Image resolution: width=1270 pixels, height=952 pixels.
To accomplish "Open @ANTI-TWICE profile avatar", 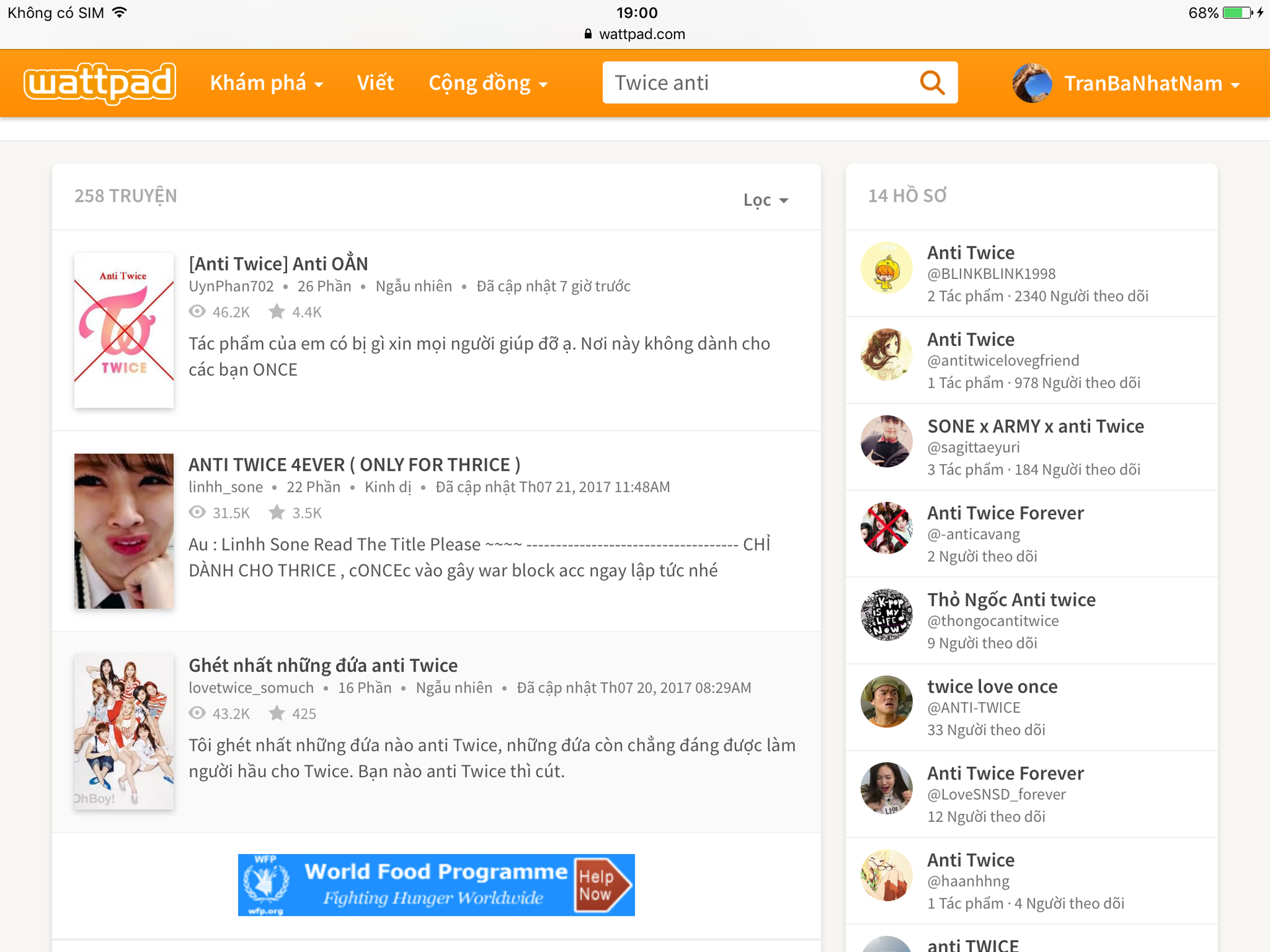I will [886, 701].
